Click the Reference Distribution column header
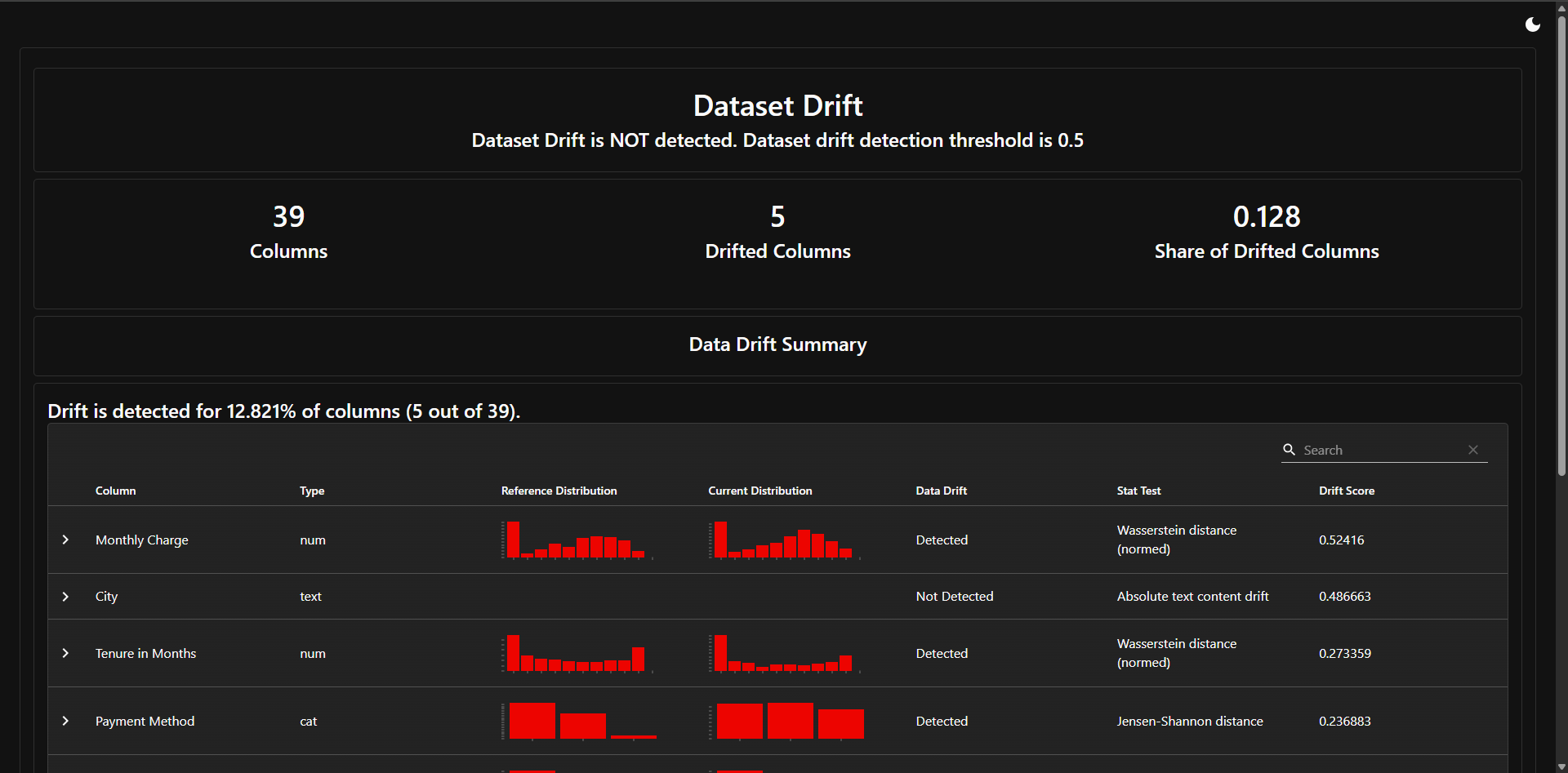1568x773 pixels. coord(559,491)
